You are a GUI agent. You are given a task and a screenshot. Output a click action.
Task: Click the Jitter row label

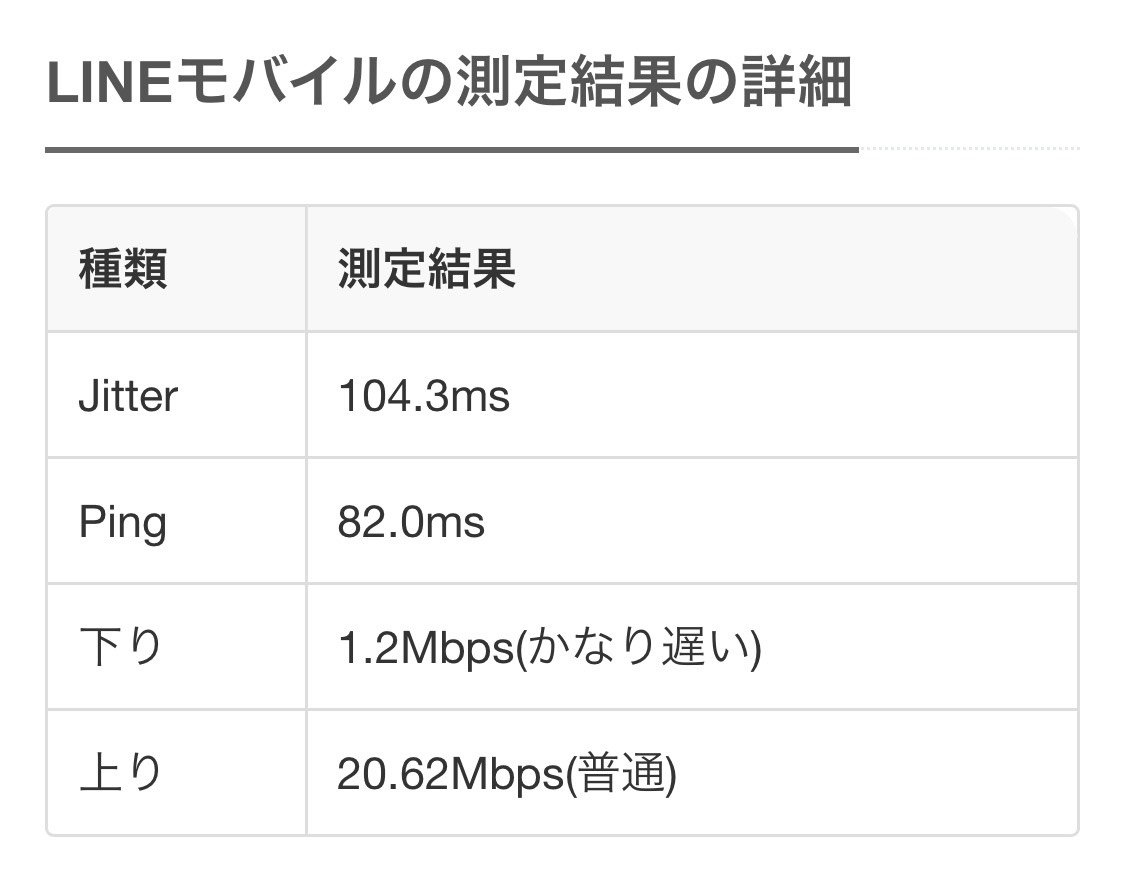tap(128, 395)
